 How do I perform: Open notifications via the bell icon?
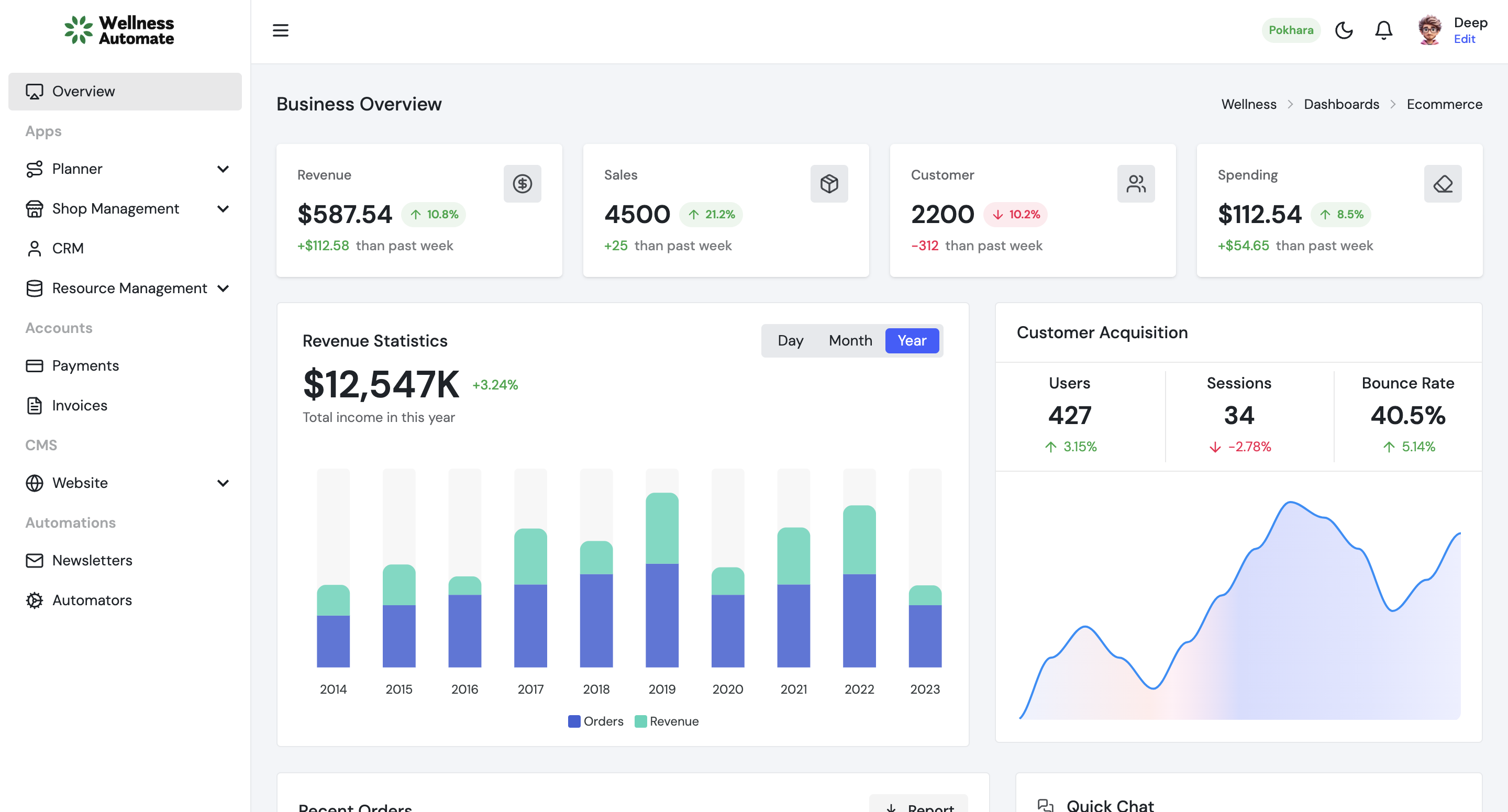point(1383,30)
